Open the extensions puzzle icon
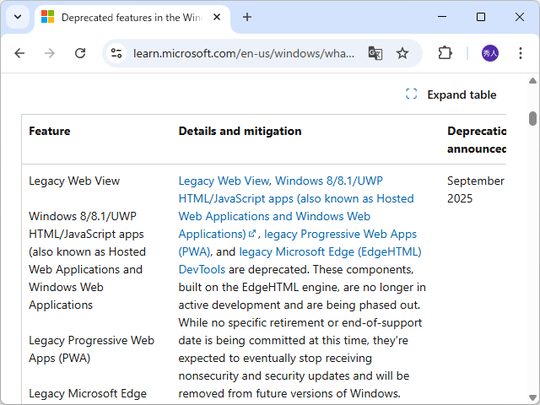The width and height of the screenshot is (540, 405). point(445,53)
